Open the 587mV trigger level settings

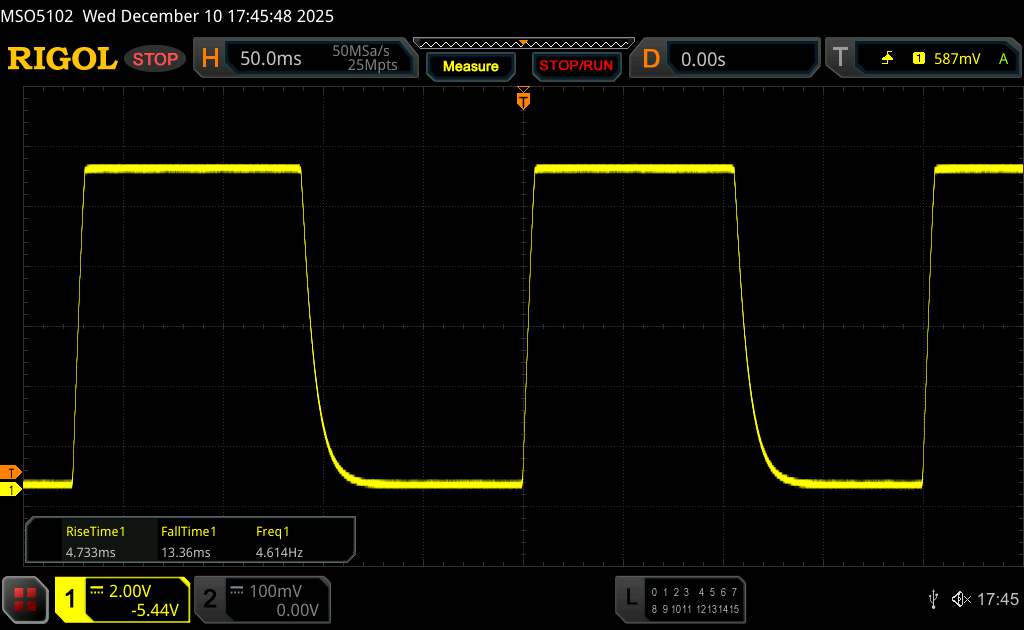point(957,59)
